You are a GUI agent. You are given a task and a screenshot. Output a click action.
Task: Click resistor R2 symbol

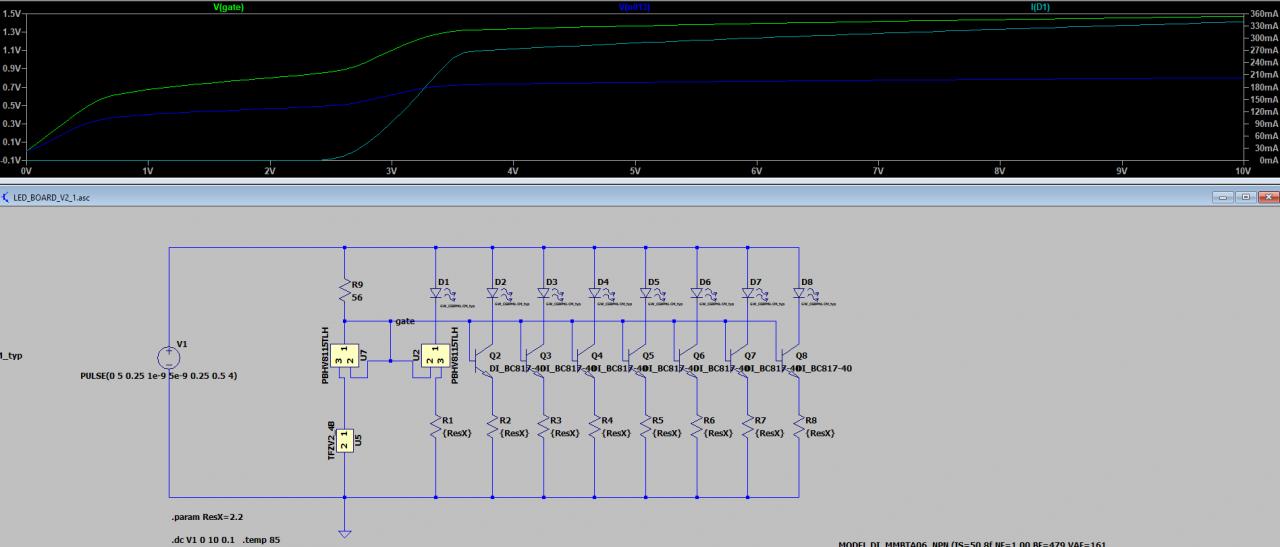(x=493, y=427)
